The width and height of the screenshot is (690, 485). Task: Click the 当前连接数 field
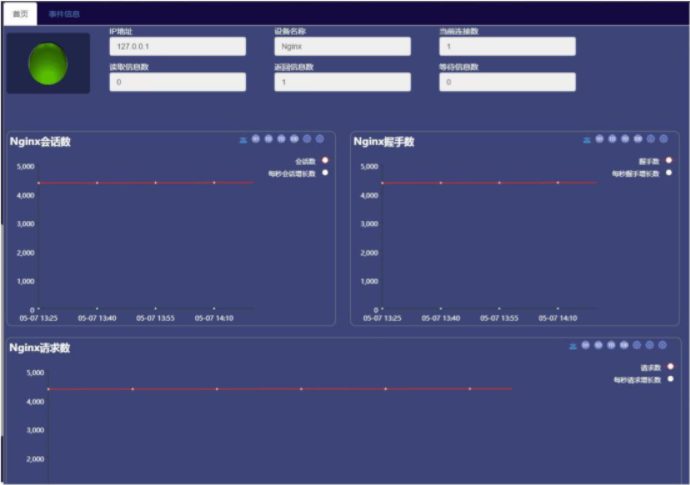[x=507, y=46]
